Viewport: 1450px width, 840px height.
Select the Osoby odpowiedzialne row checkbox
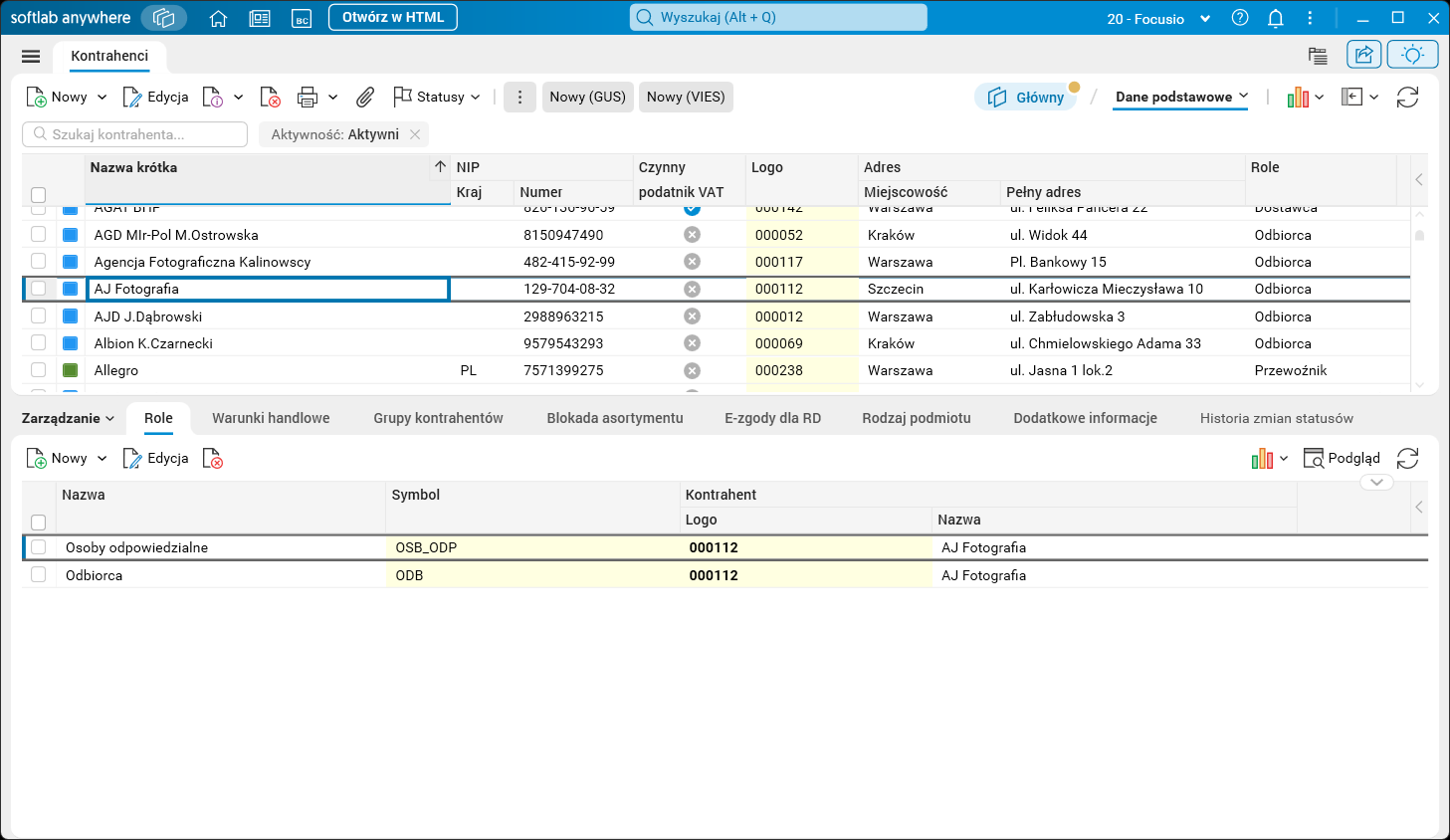pos(39,547)
